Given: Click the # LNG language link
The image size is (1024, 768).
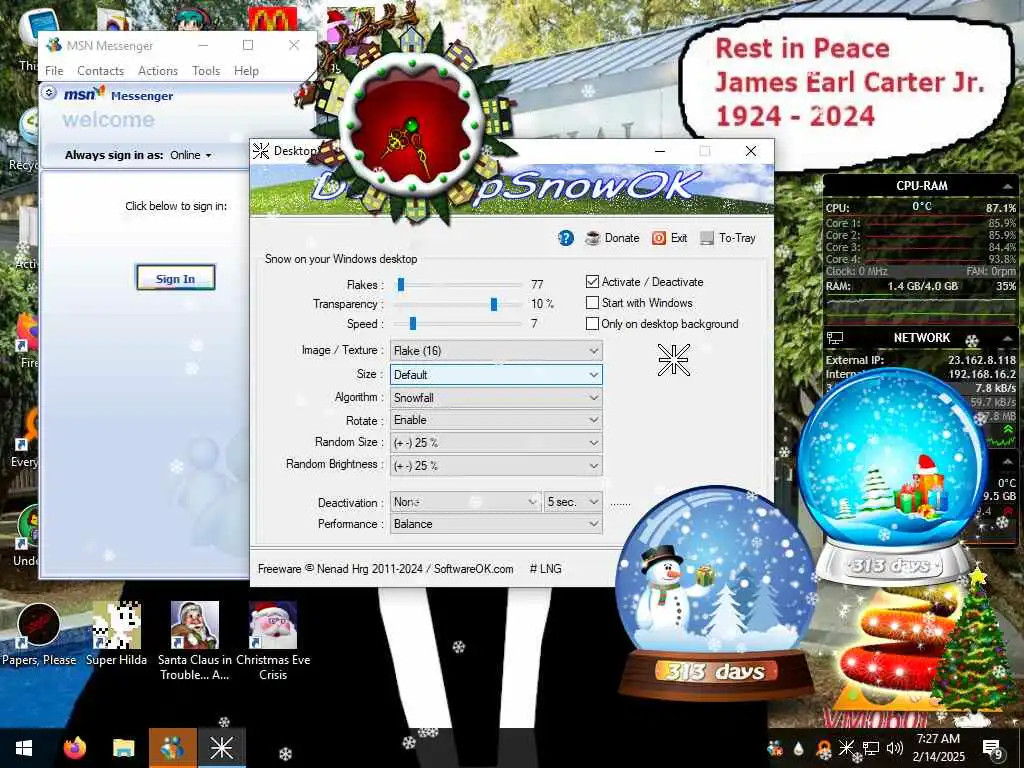Looking at the screenshot, I should click(545, 569).
